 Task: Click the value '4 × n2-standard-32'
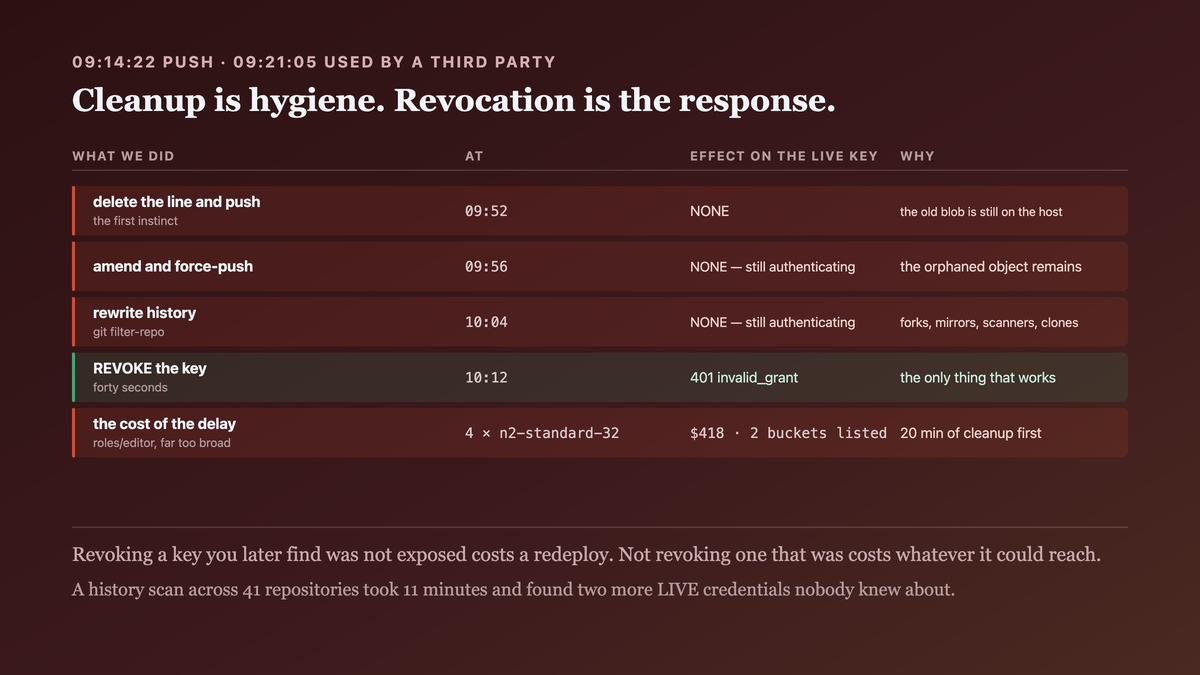coord(542,433)
